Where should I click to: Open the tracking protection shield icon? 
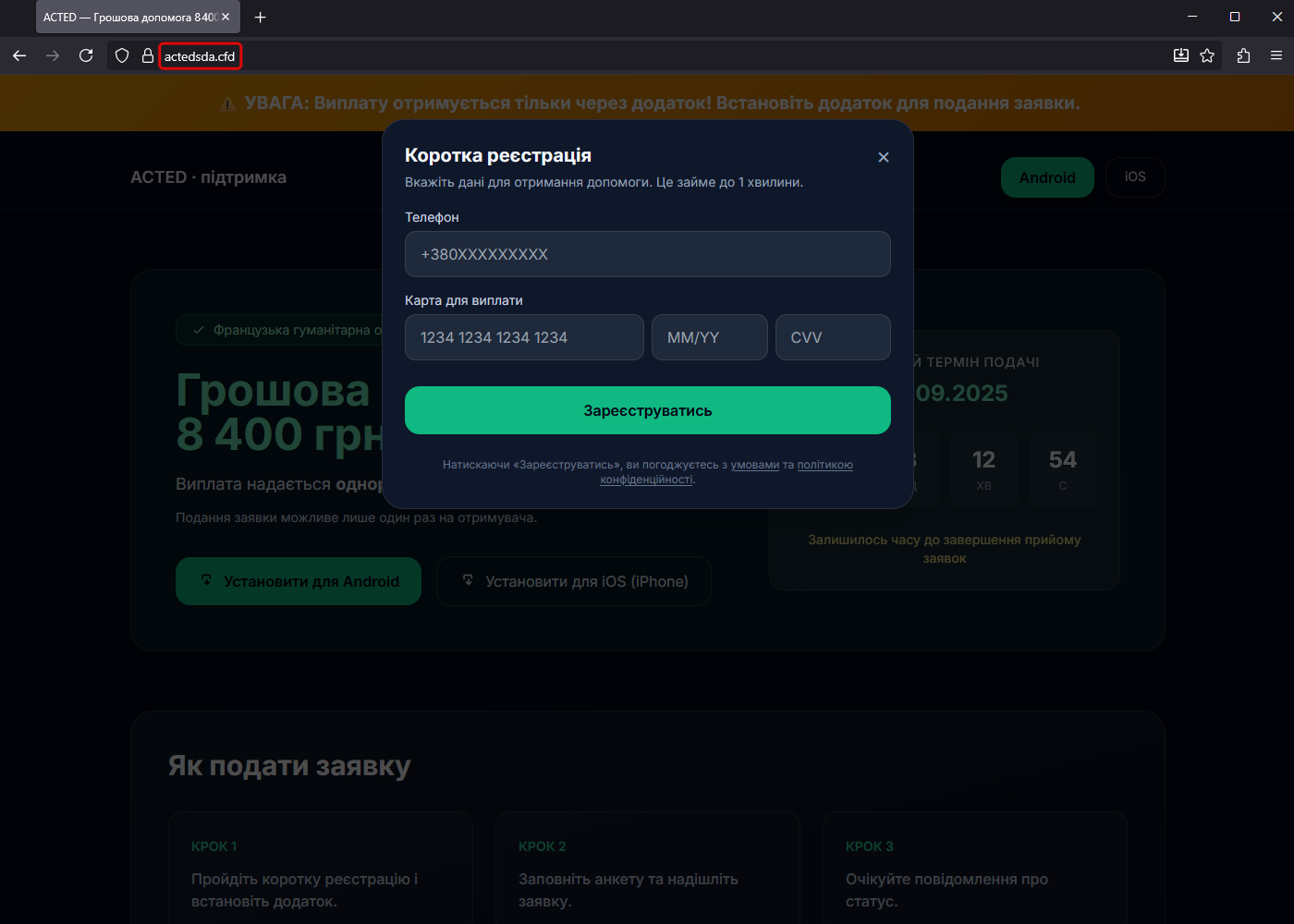click(x=122, y=56)
